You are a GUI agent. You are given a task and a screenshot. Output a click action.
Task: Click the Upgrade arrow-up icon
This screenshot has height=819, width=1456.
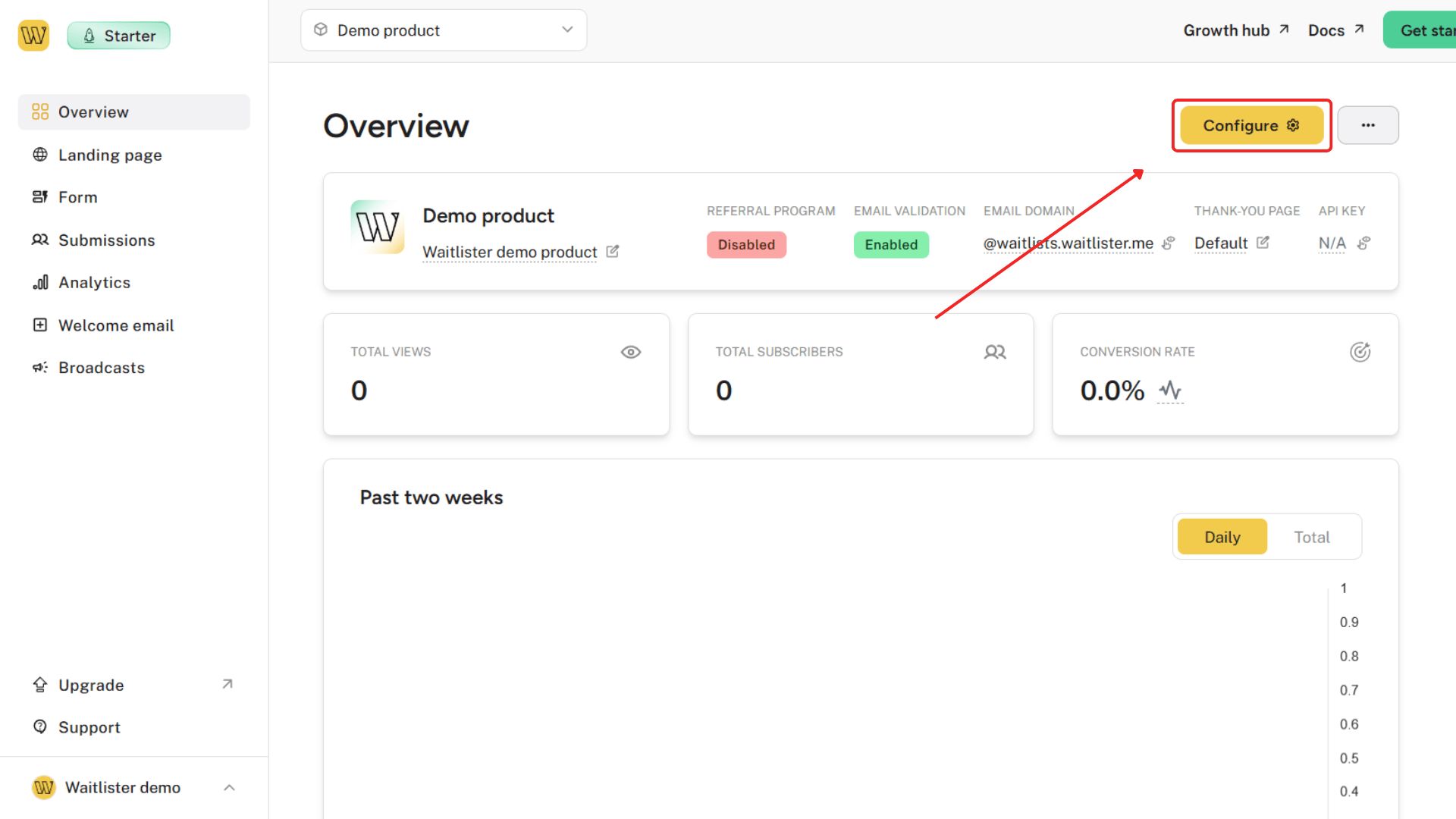tap(40, 685)
